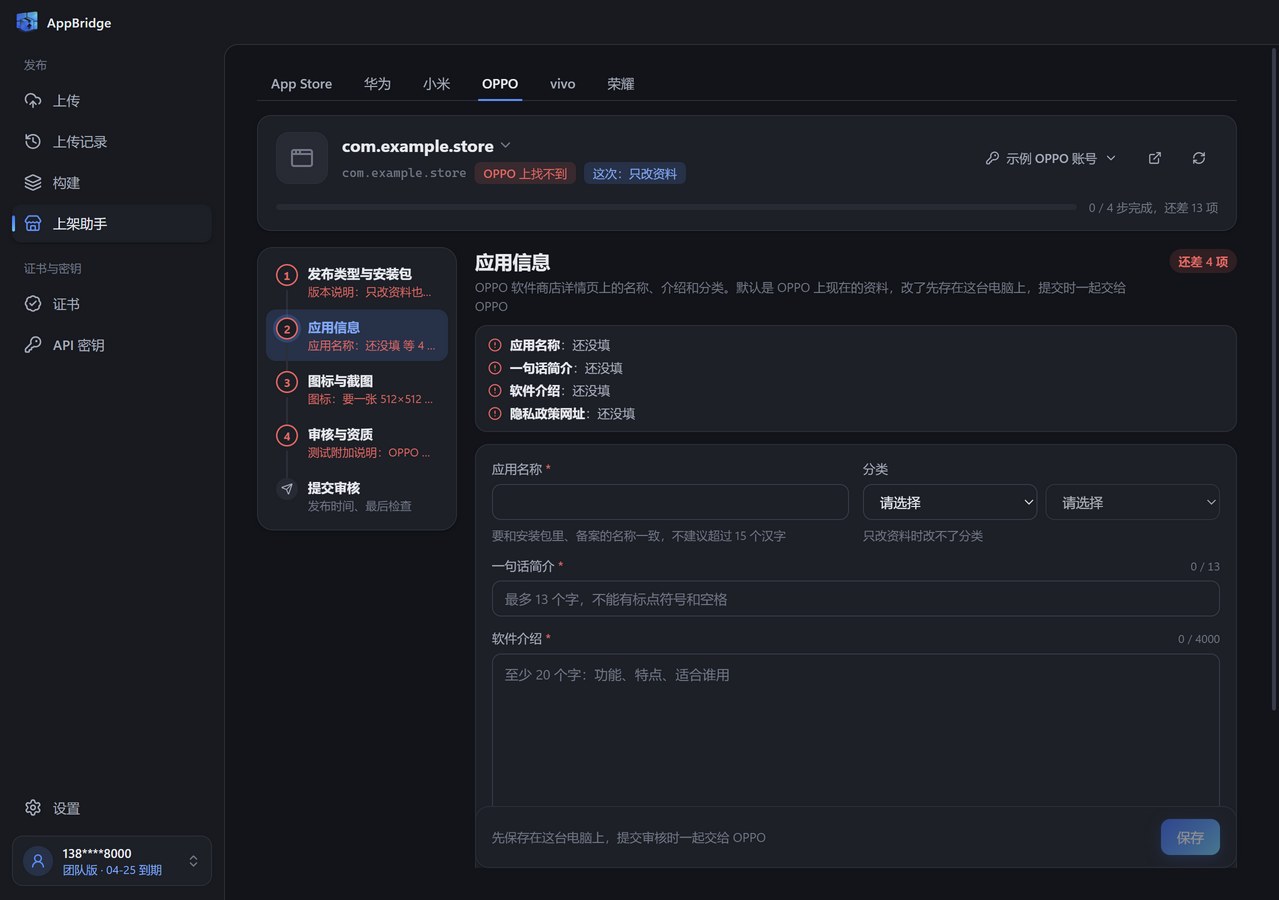Image resolution: width=1279 pixels, height=900 pixels.
Task: Click warning icon beside 应用名称：还没填
Action: click(x=495, y=345)
